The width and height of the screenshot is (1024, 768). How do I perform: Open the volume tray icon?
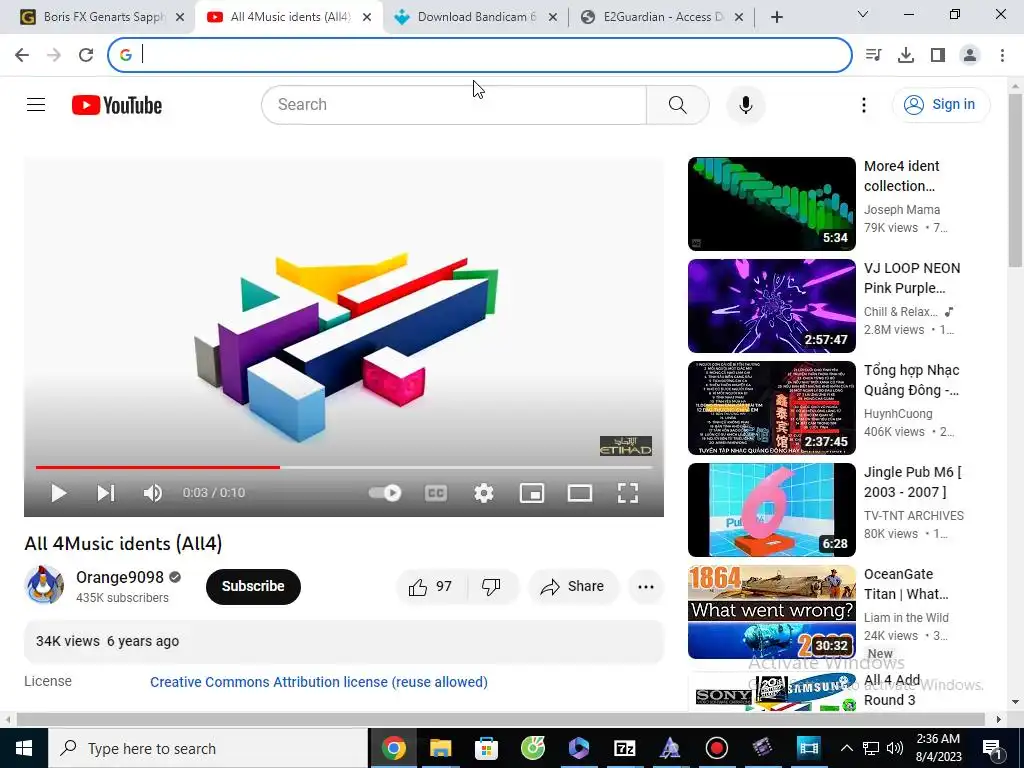[x=895, y=748]
